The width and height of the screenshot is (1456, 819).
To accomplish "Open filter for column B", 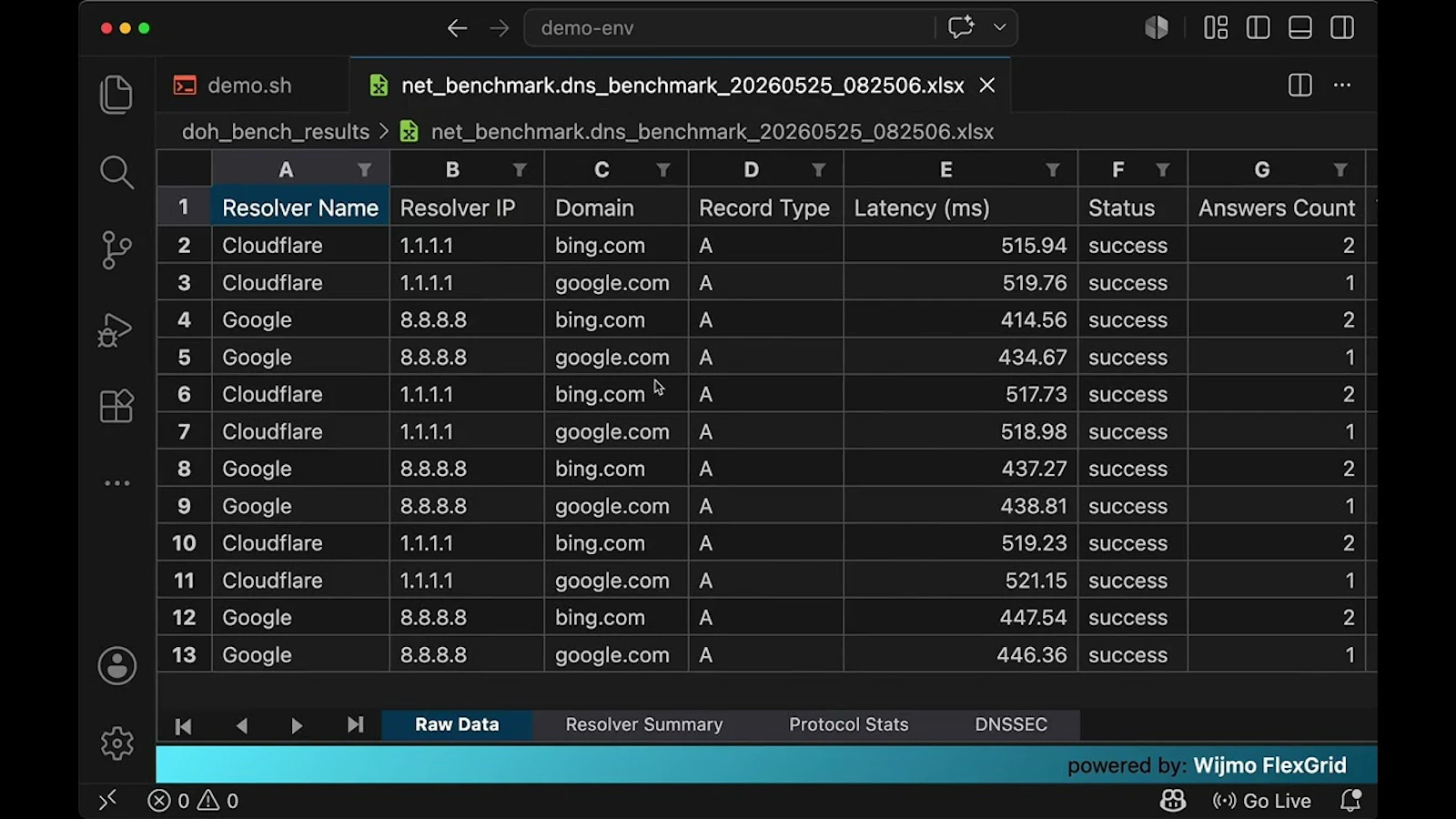I will pos(520,170).
